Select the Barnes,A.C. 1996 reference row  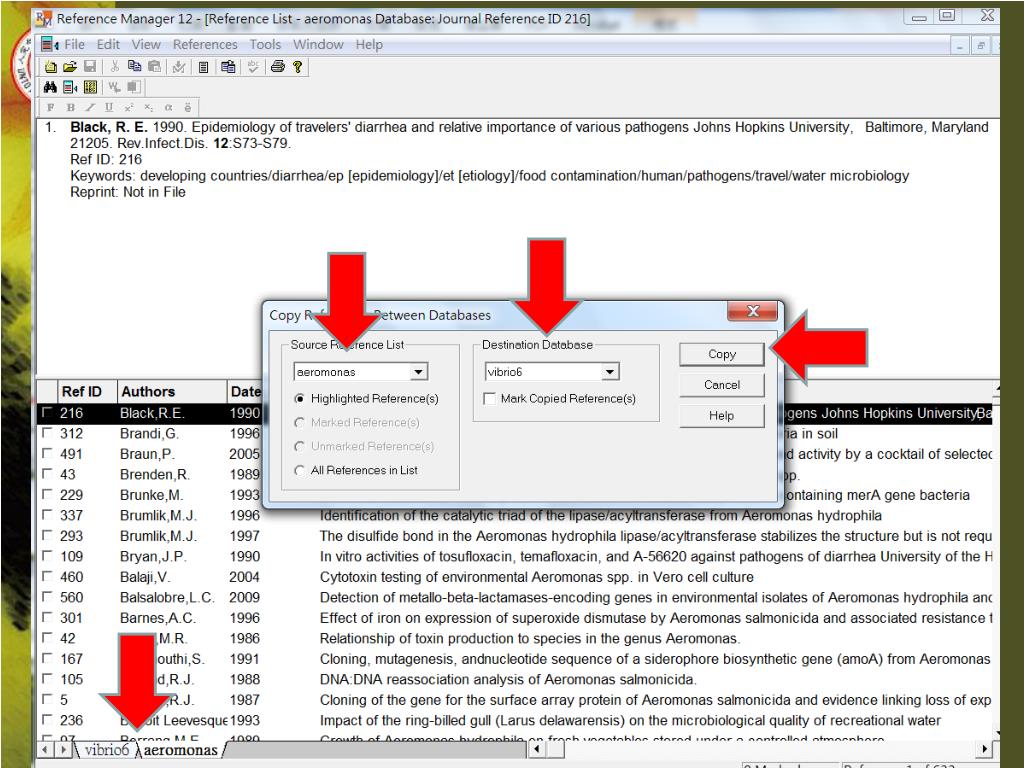click(515, 618)
